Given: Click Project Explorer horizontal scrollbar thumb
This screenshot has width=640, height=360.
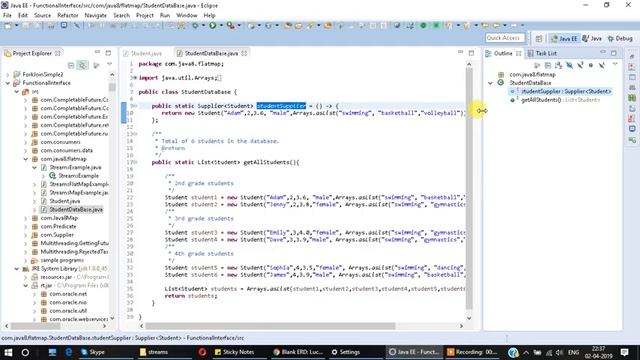Looking at the screenshot, I should tap(36, 326).
